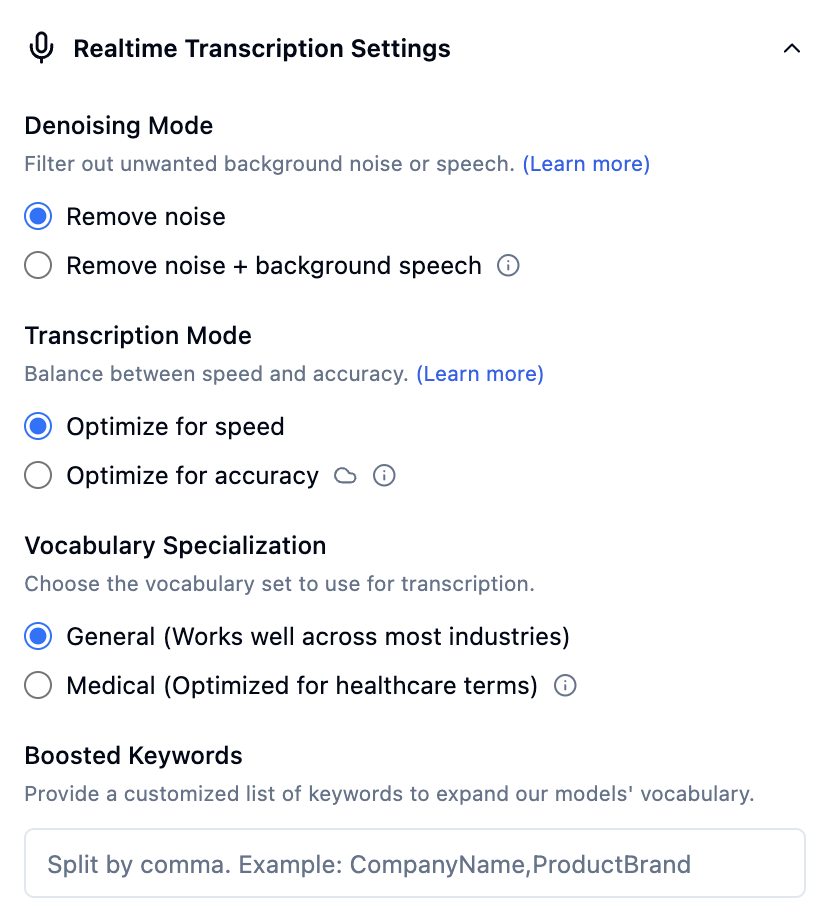Click the cloud icon next to Optimize for accuracy
The image size is (832, 920).
pos(345,475)
